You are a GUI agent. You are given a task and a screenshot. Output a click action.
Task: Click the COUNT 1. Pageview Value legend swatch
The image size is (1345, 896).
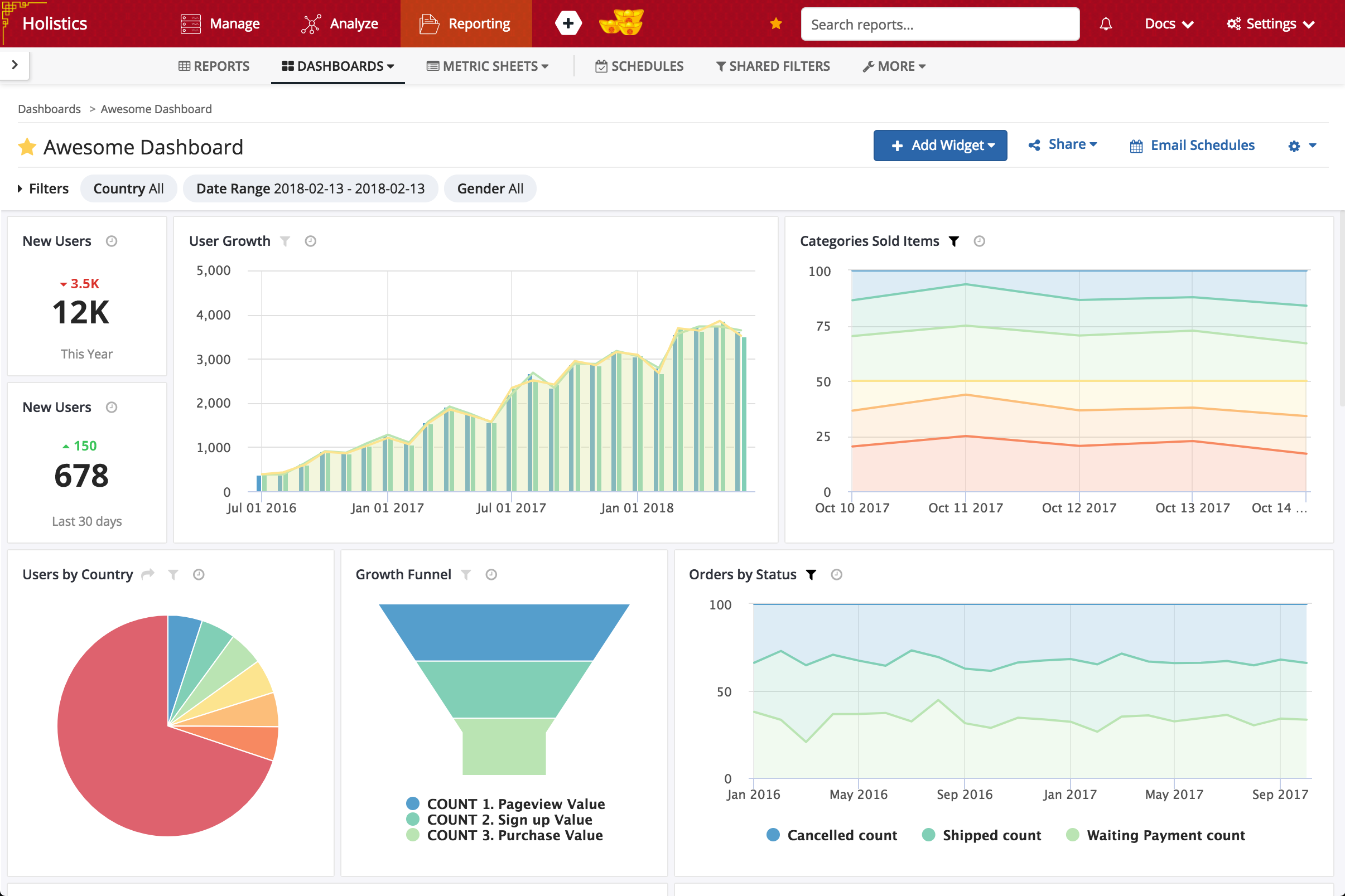(413, 803)
